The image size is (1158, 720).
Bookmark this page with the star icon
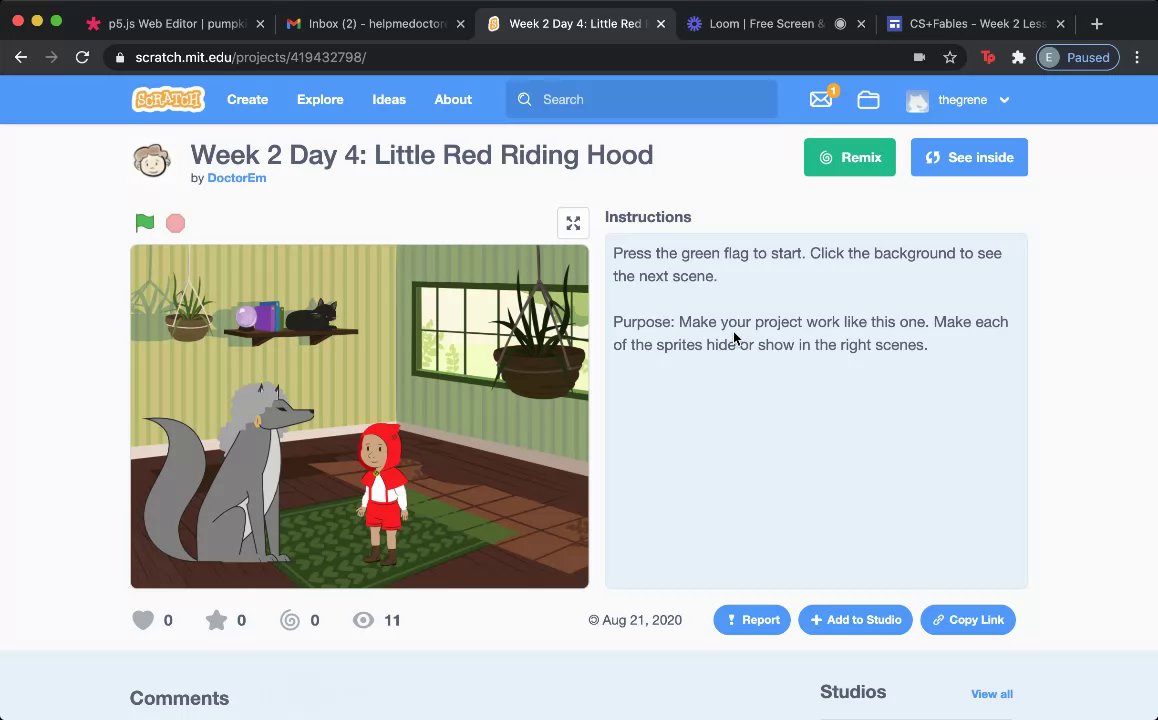click(x=950, y=57)
